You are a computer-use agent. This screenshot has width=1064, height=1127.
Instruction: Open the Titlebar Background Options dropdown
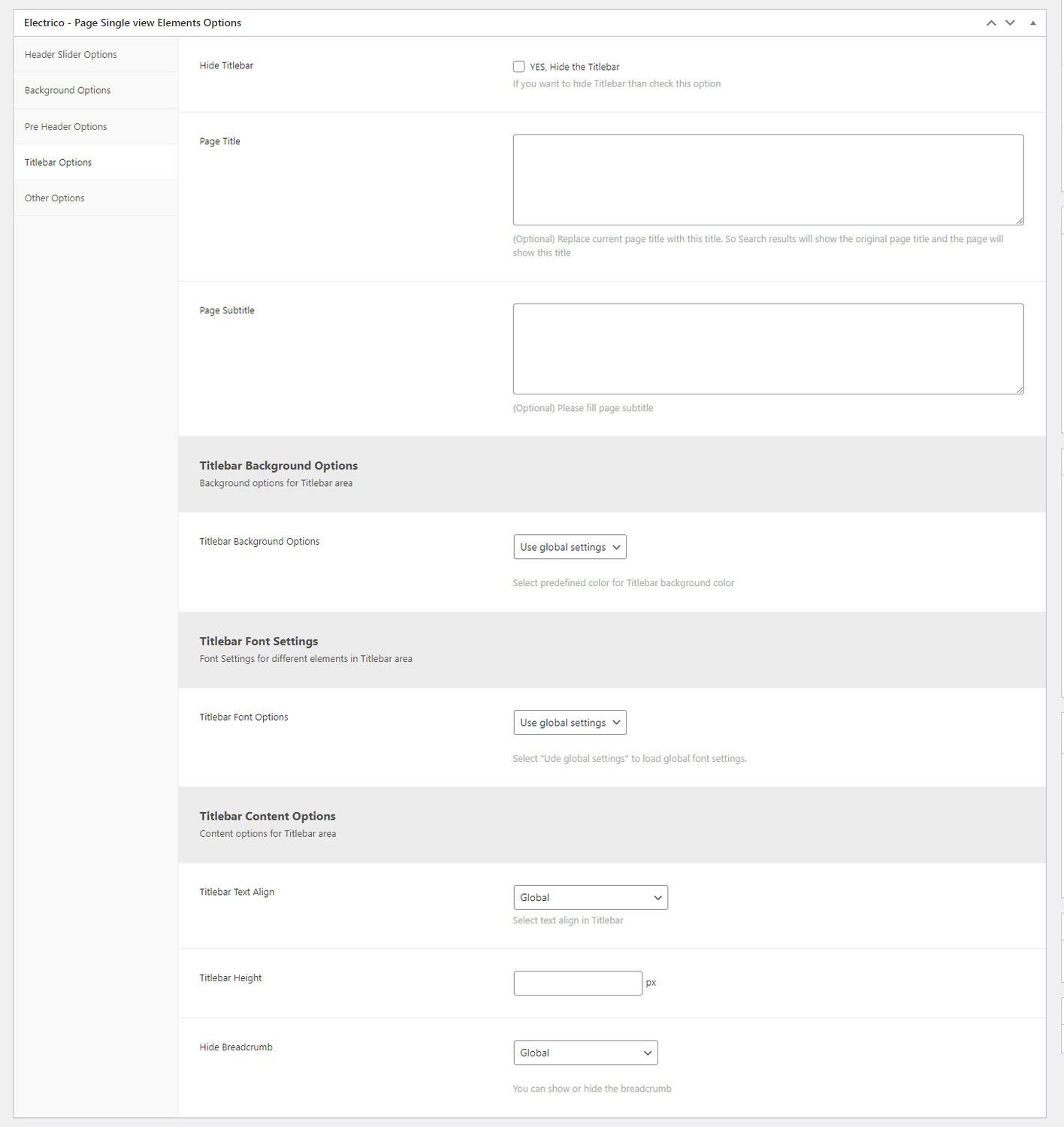pyautogui.click(x=570, y=547)
